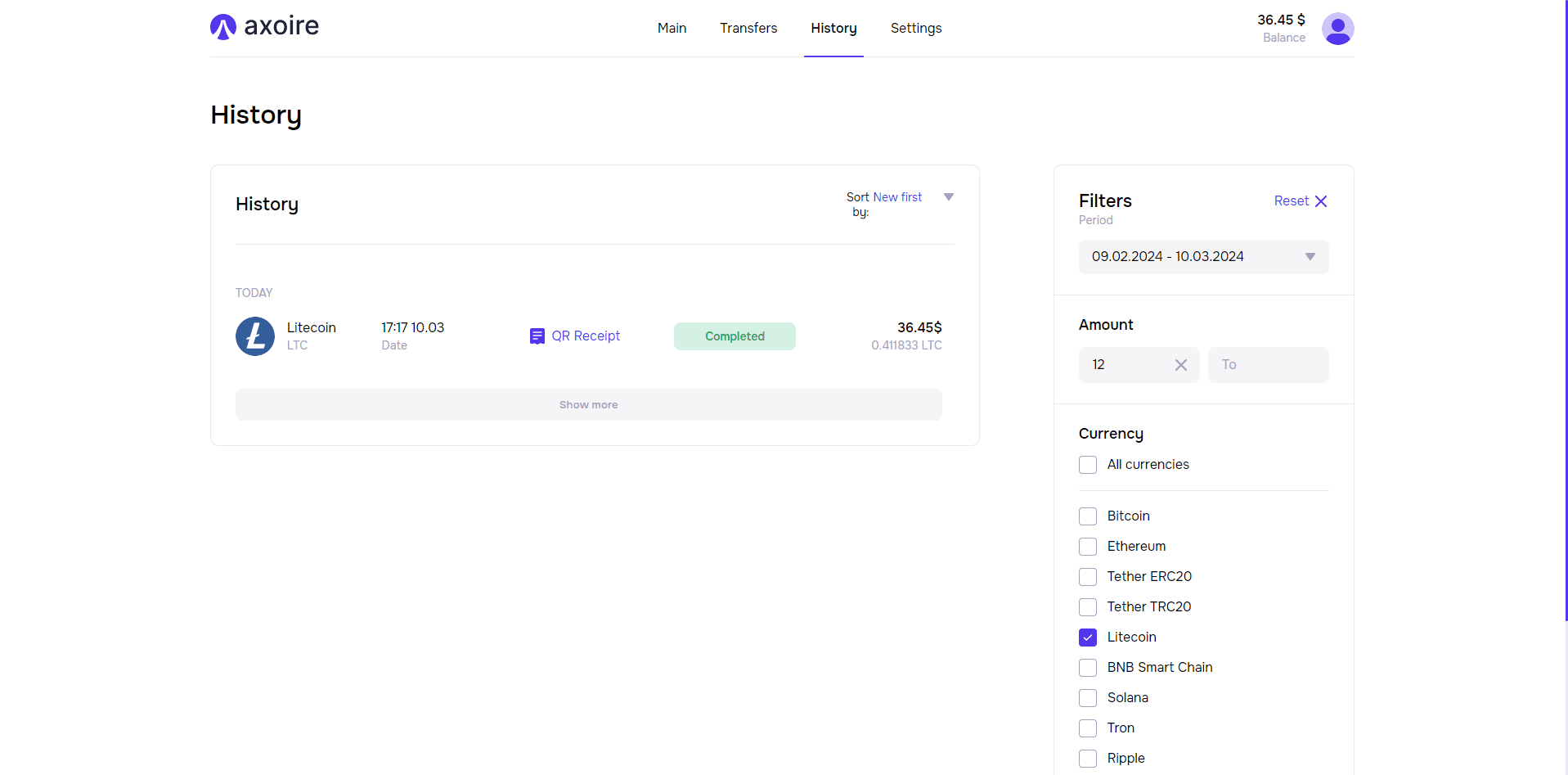
Task: Open the Sort by dropdown arrow
Action: 949,197
